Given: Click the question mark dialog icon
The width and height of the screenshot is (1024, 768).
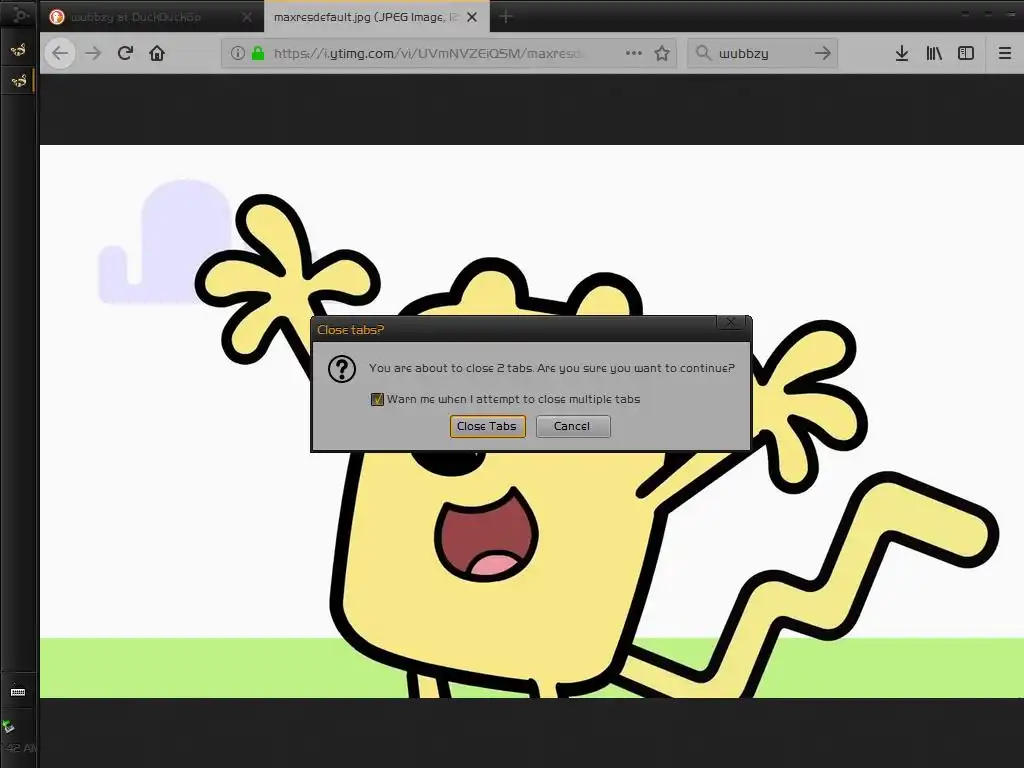Looking at the screenshot, I should click(342, 370).
